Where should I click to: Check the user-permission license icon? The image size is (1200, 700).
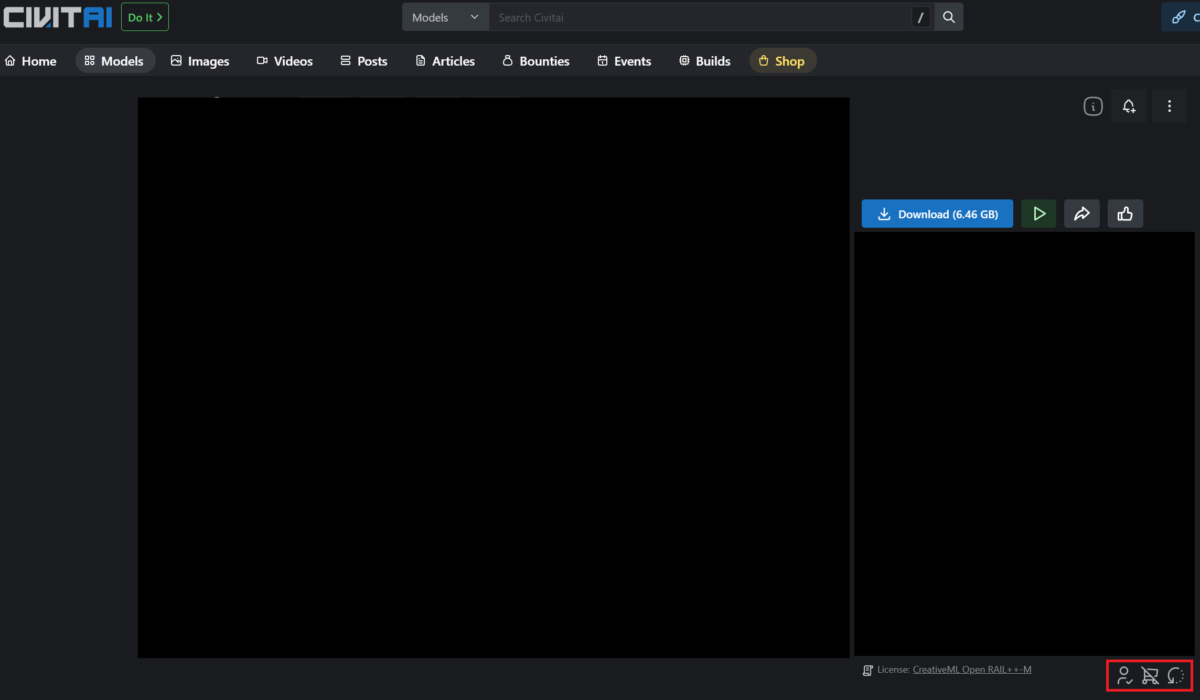[1124, 675]
